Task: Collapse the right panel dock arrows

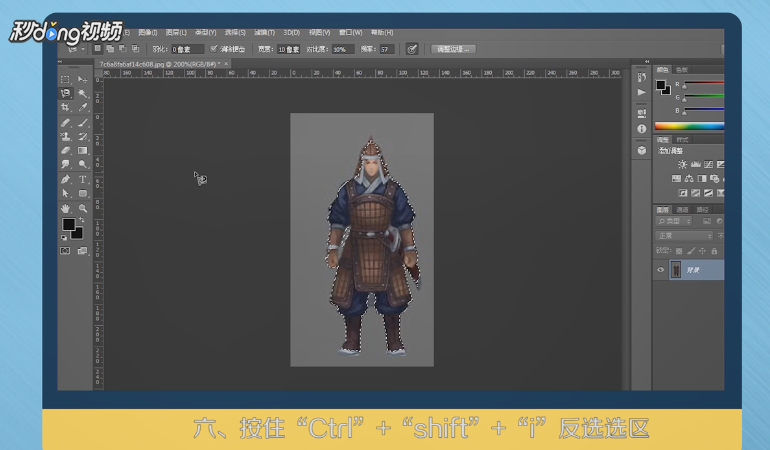Action: pos(647,61)
